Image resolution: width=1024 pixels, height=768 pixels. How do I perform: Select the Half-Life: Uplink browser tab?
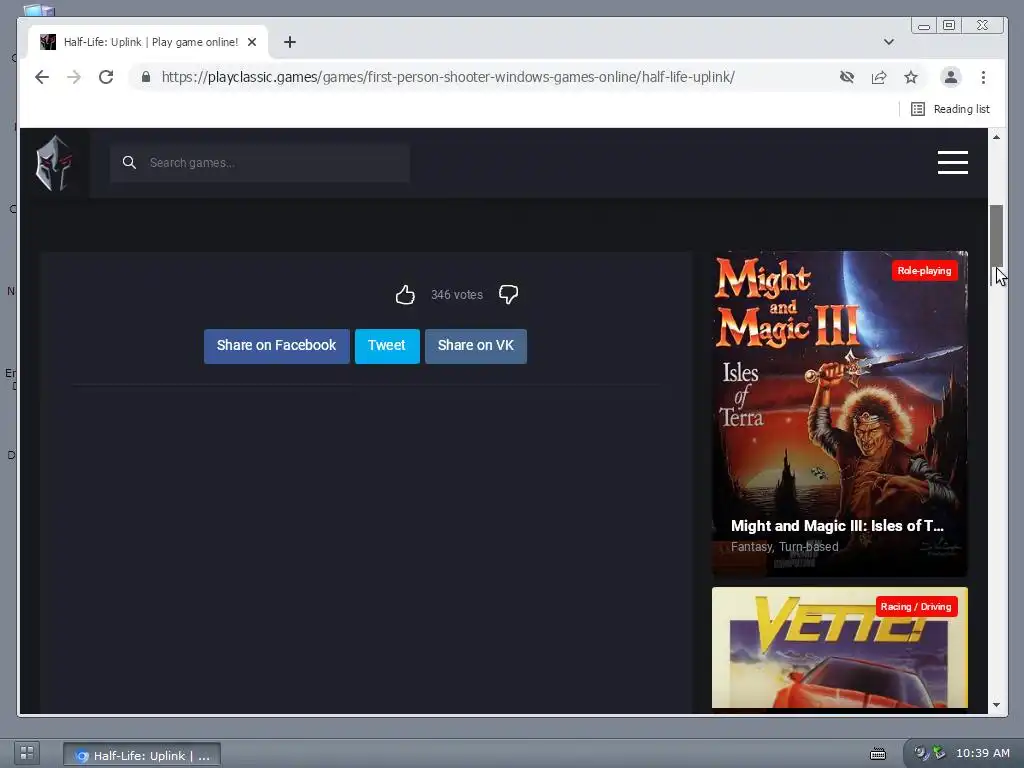148,42
